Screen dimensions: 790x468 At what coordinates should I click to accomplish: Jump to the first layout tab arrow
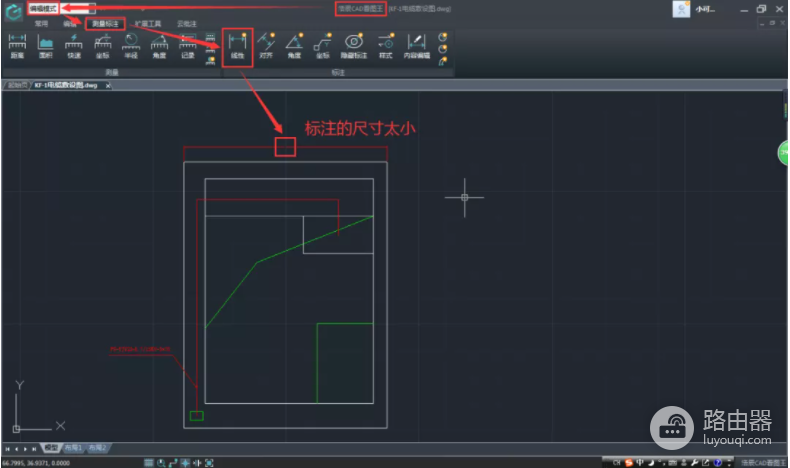pos(8,448)
